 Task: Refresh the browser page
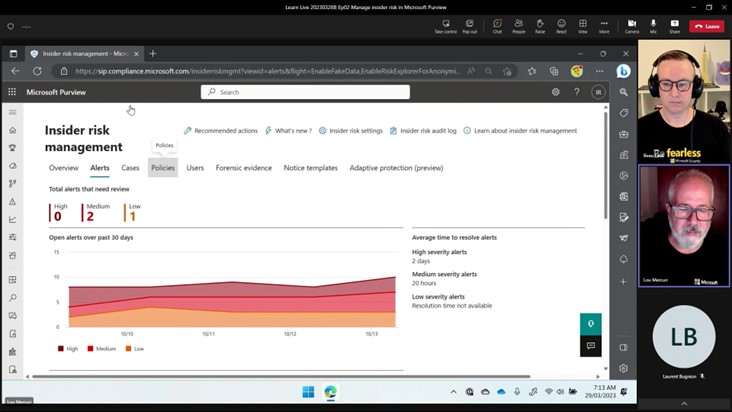coord(37,71)
